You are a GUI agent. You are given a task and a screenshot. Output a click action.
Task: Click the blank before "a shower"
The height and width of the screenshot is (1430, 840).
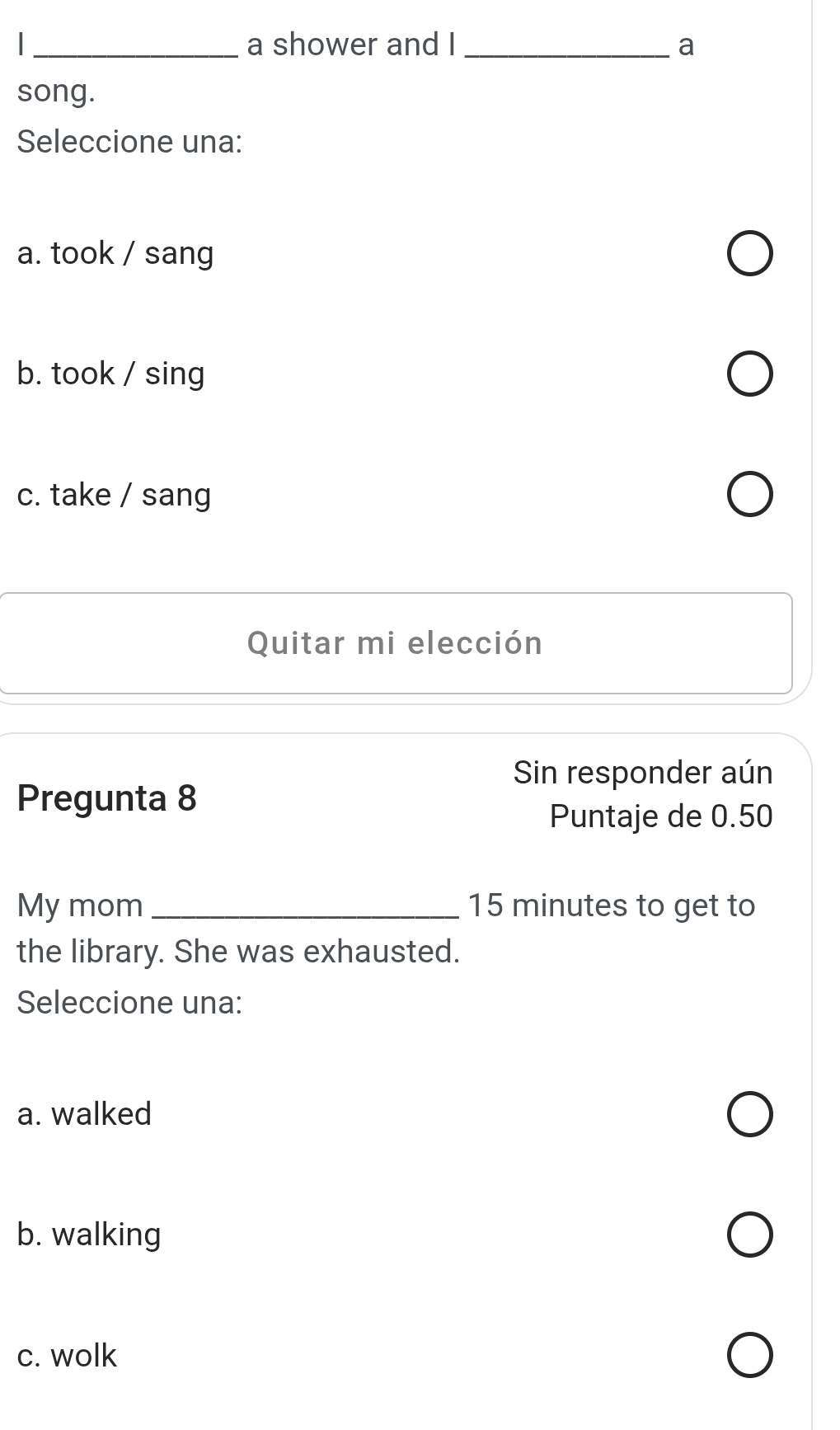click(x=137, y=46)
